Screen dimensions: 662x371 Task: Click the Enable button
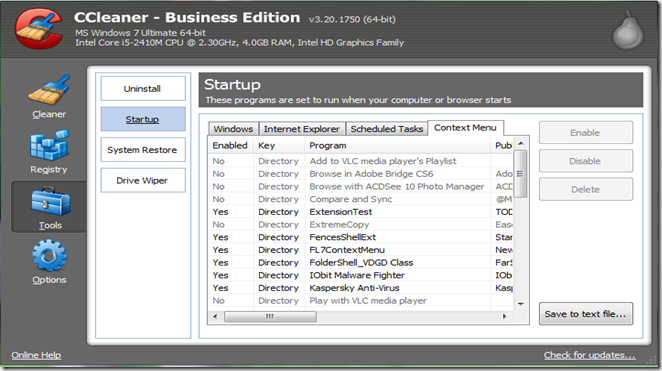(586, 133)
